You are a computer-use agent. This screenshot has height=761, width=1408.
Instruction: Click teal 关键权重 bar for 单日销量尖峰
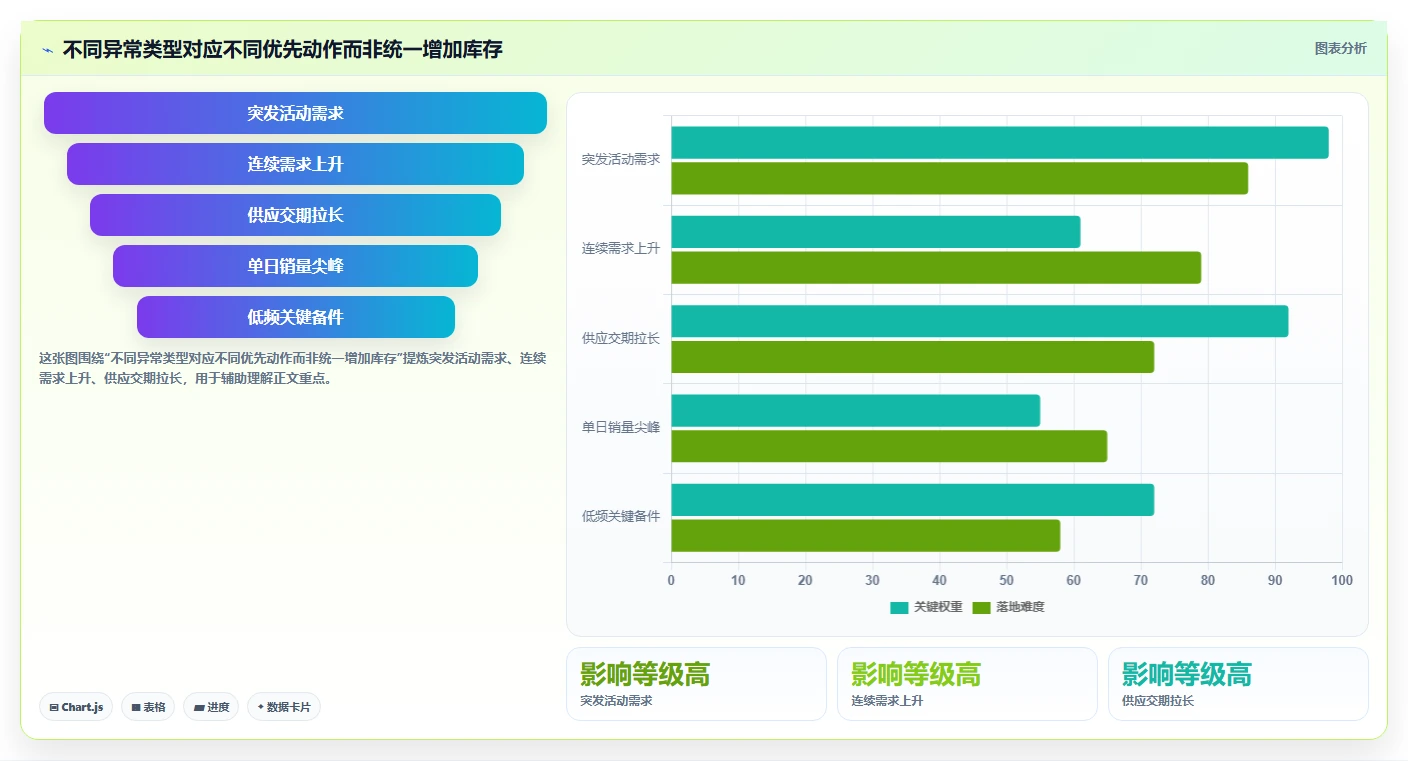coord(856,411)
